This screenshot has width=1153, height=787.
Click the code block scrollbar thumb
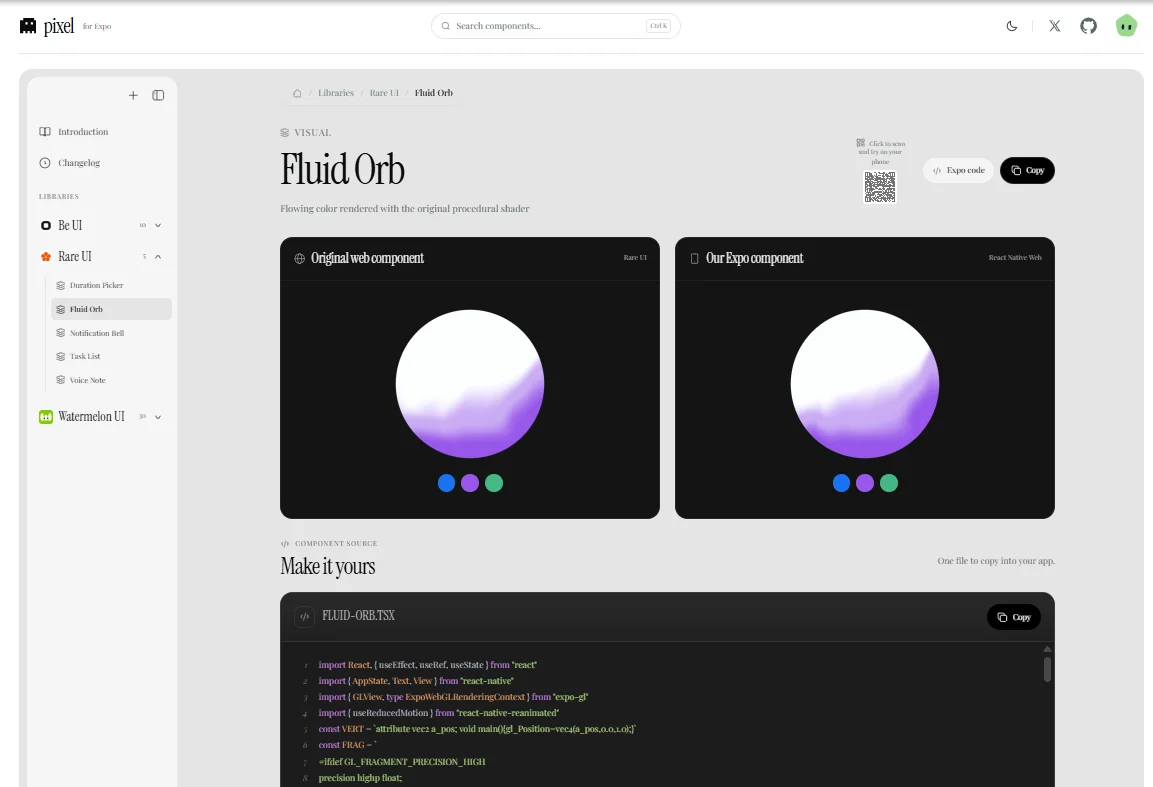pyautogui.click(x=1047, y=669)
